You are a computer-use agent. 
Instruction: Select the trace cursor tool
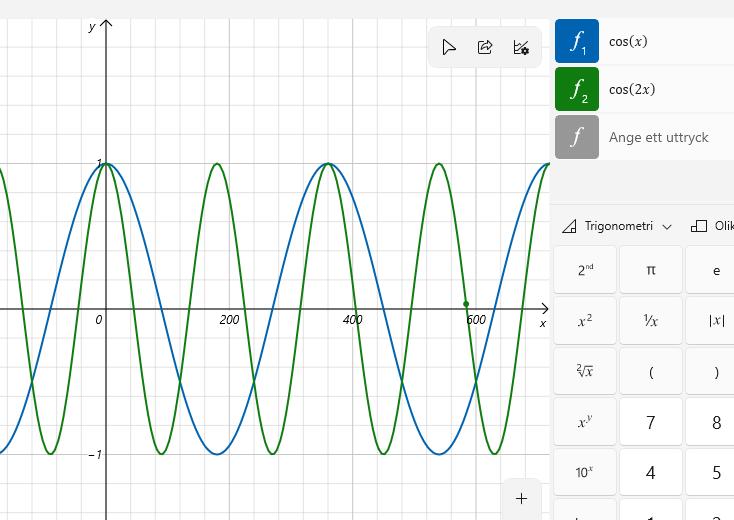pos(449,47)
